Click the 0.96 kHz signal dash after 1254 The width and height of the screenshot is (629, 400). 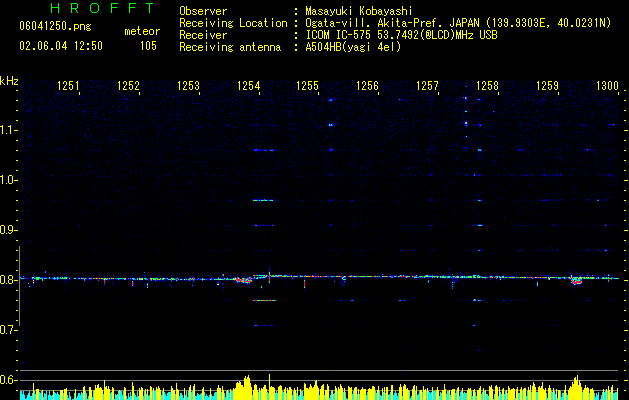click(x=264, y=200)
